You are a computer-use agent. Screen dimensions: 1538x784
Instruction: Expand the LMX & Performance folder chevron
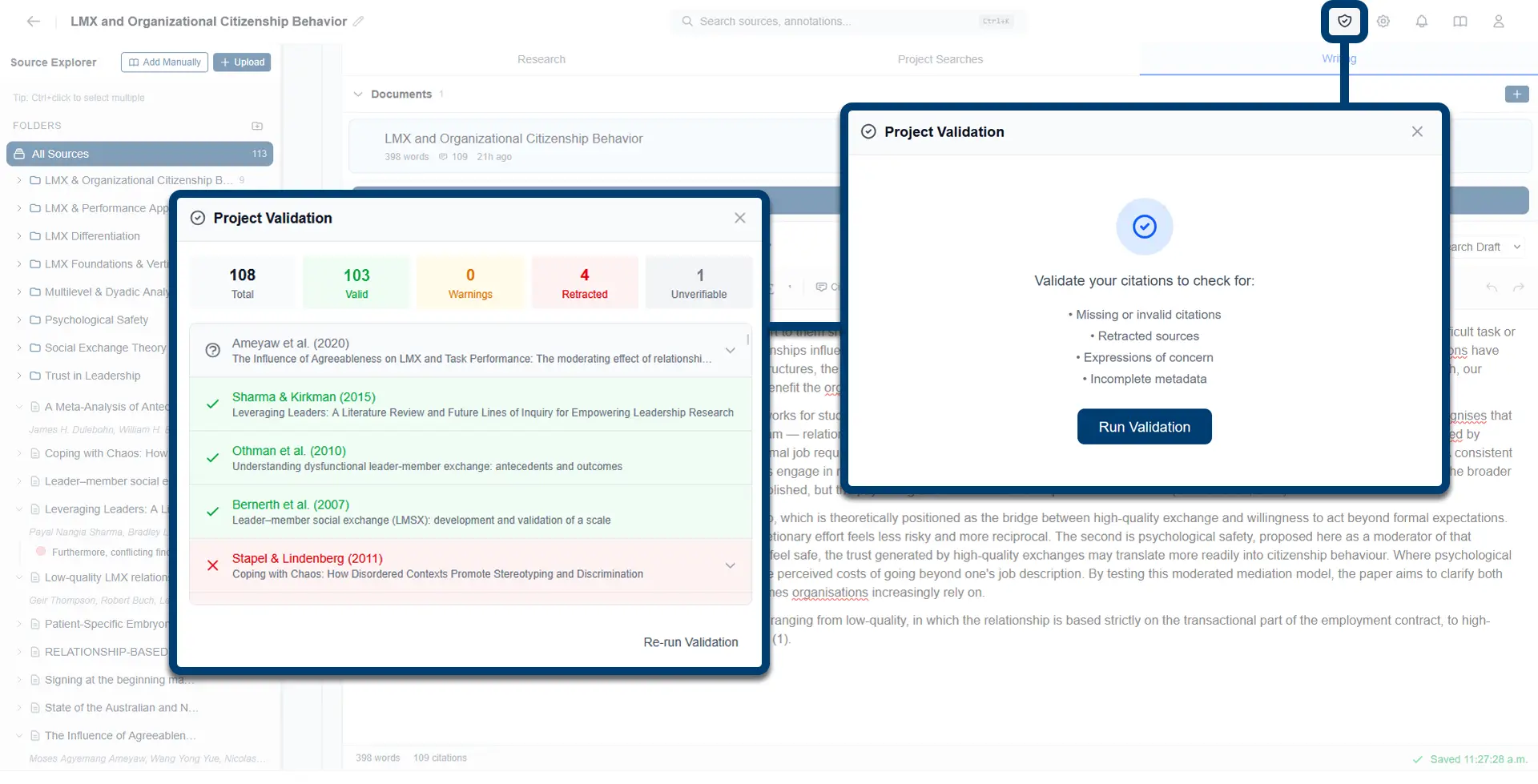coord(19,208)
